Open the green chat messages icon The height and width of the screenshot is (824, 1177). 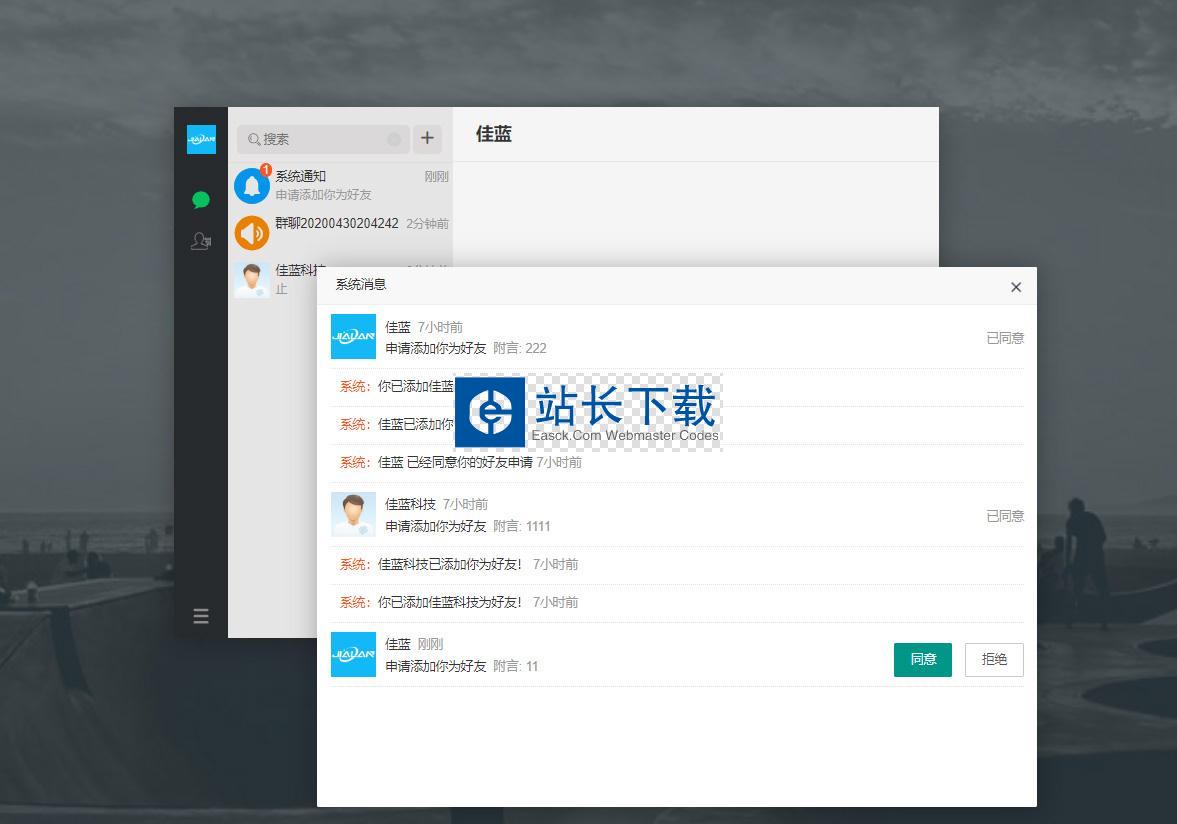point(200,200)
